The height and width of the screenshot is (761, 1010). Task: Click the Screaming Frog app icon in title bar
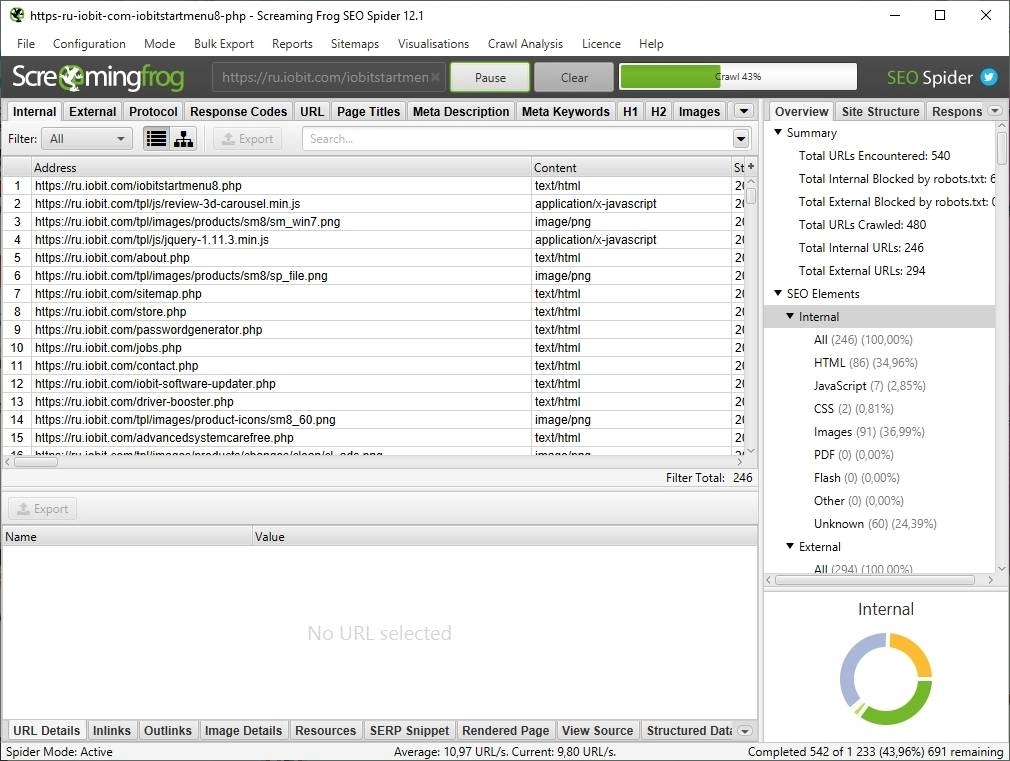(x=17, y=15)
